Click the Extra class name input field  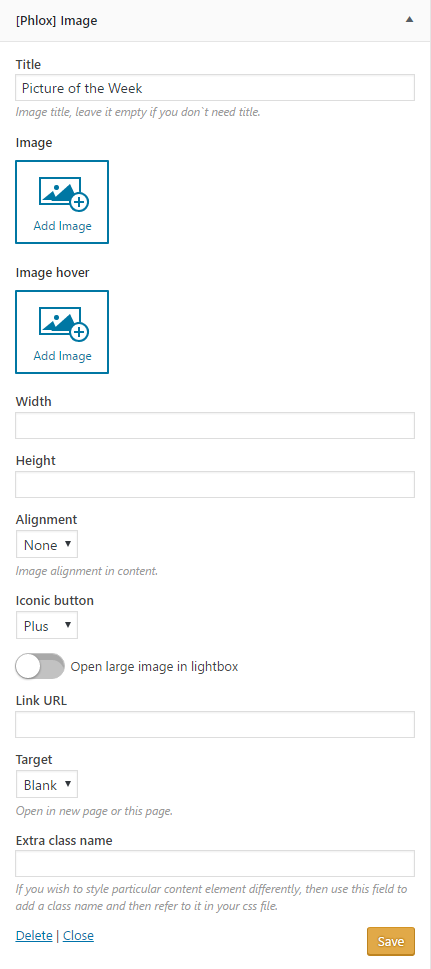click(215, 863)
